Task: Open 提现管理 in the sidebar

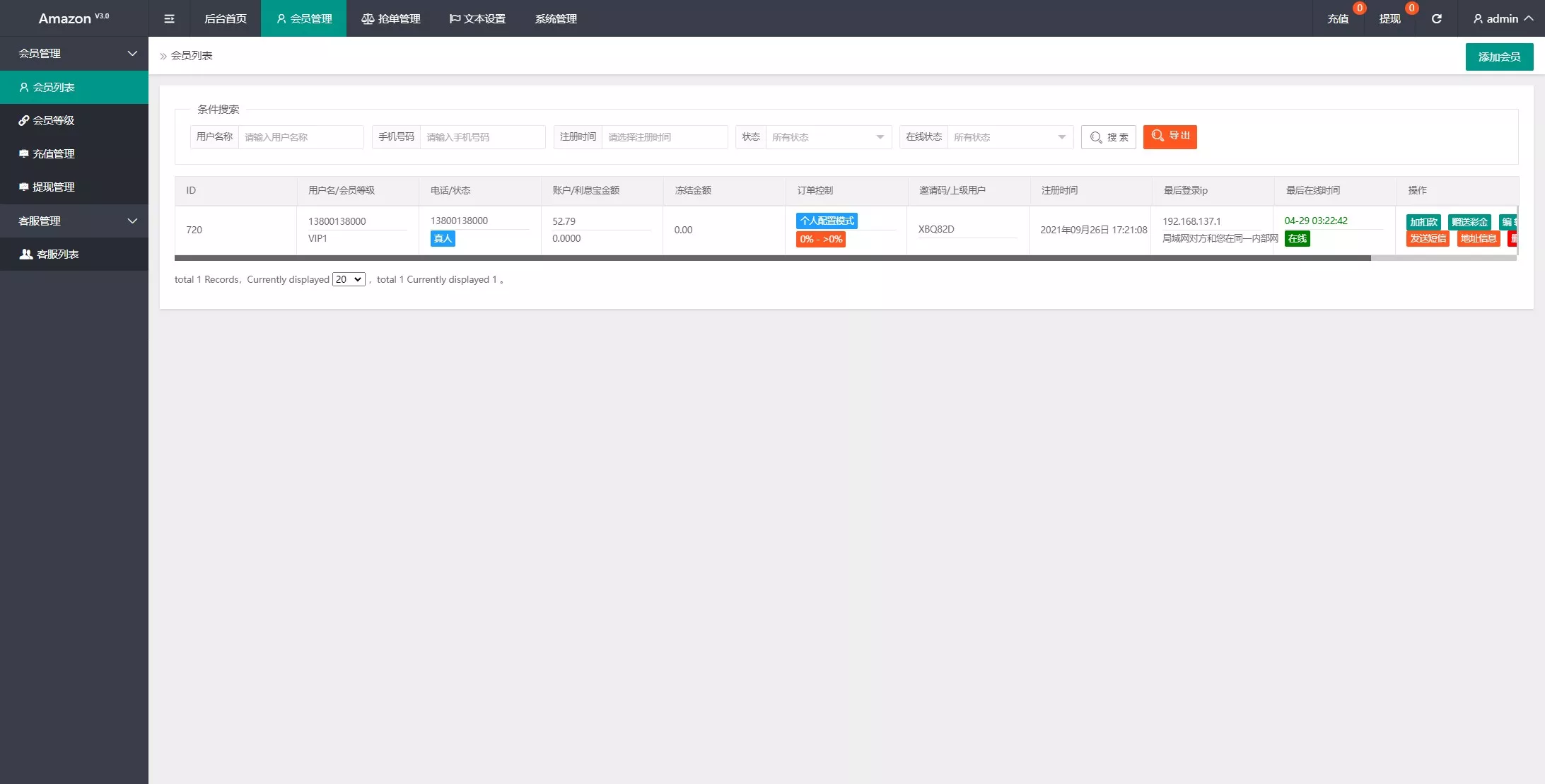Action: point(53,187)
